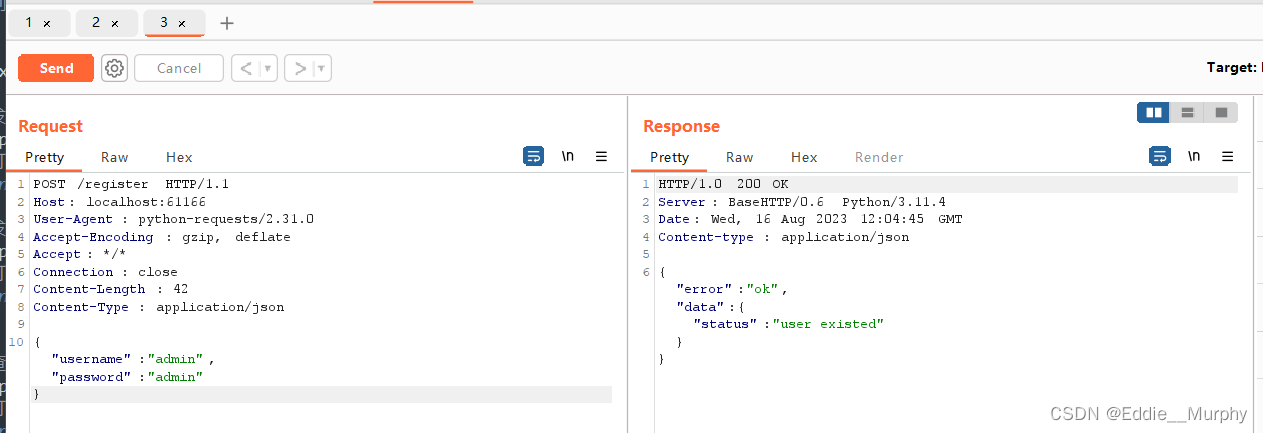Select the Response Hex tab

point(804,157)
